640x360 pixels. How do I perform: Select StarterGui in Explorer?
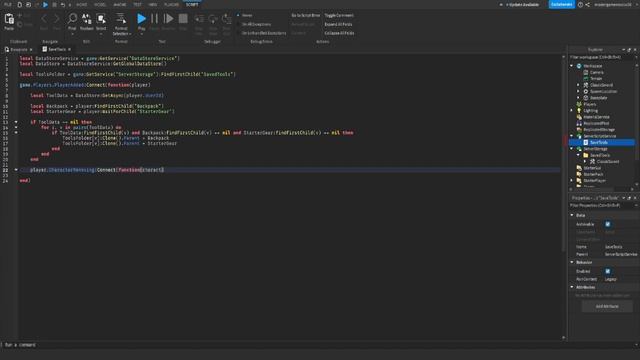coord(592,168)
